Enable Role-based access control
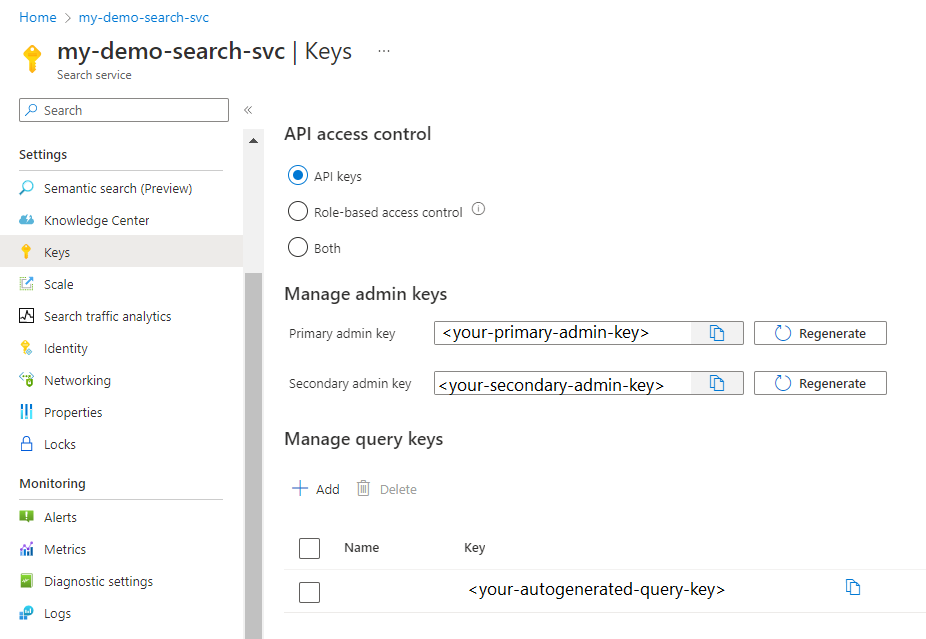 (x=297, y=211)
